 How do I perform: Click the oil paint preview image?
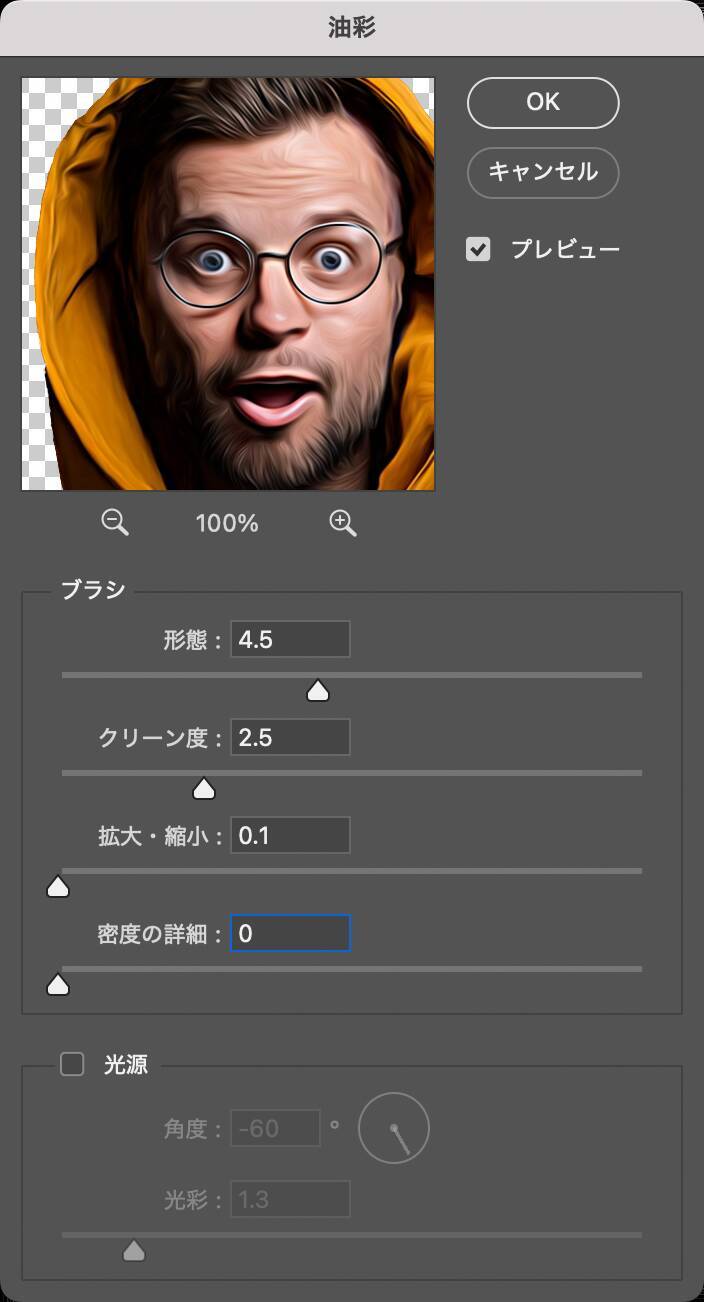(228, 284)
